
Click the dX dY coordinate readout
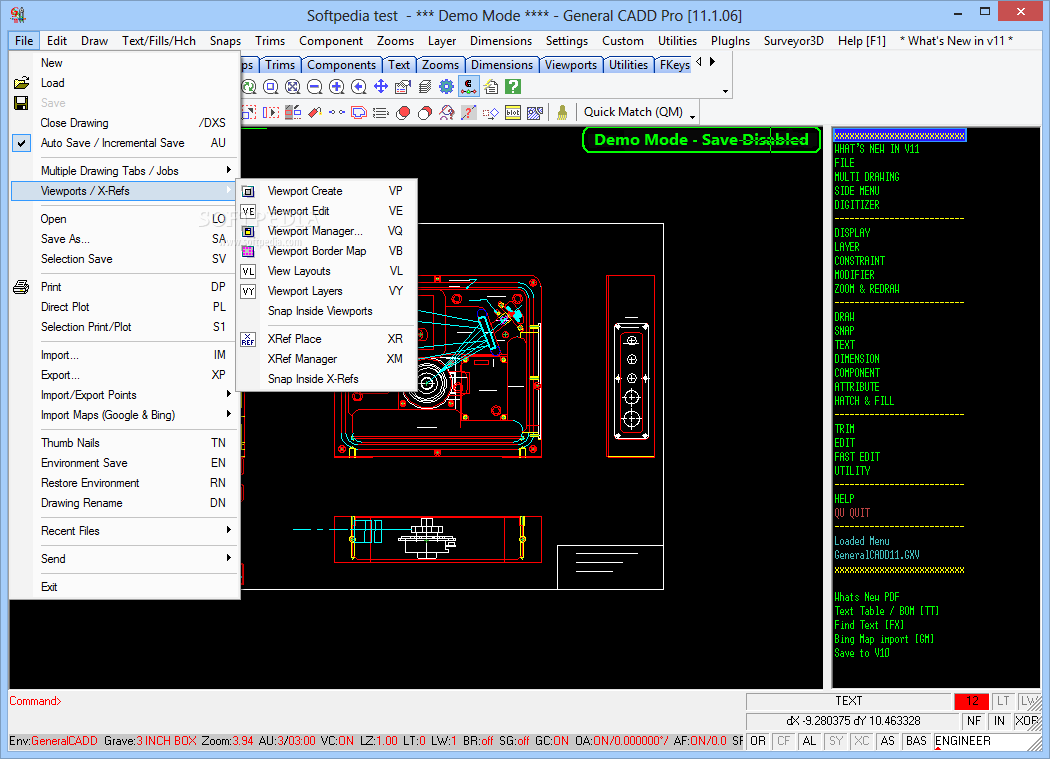852,721
